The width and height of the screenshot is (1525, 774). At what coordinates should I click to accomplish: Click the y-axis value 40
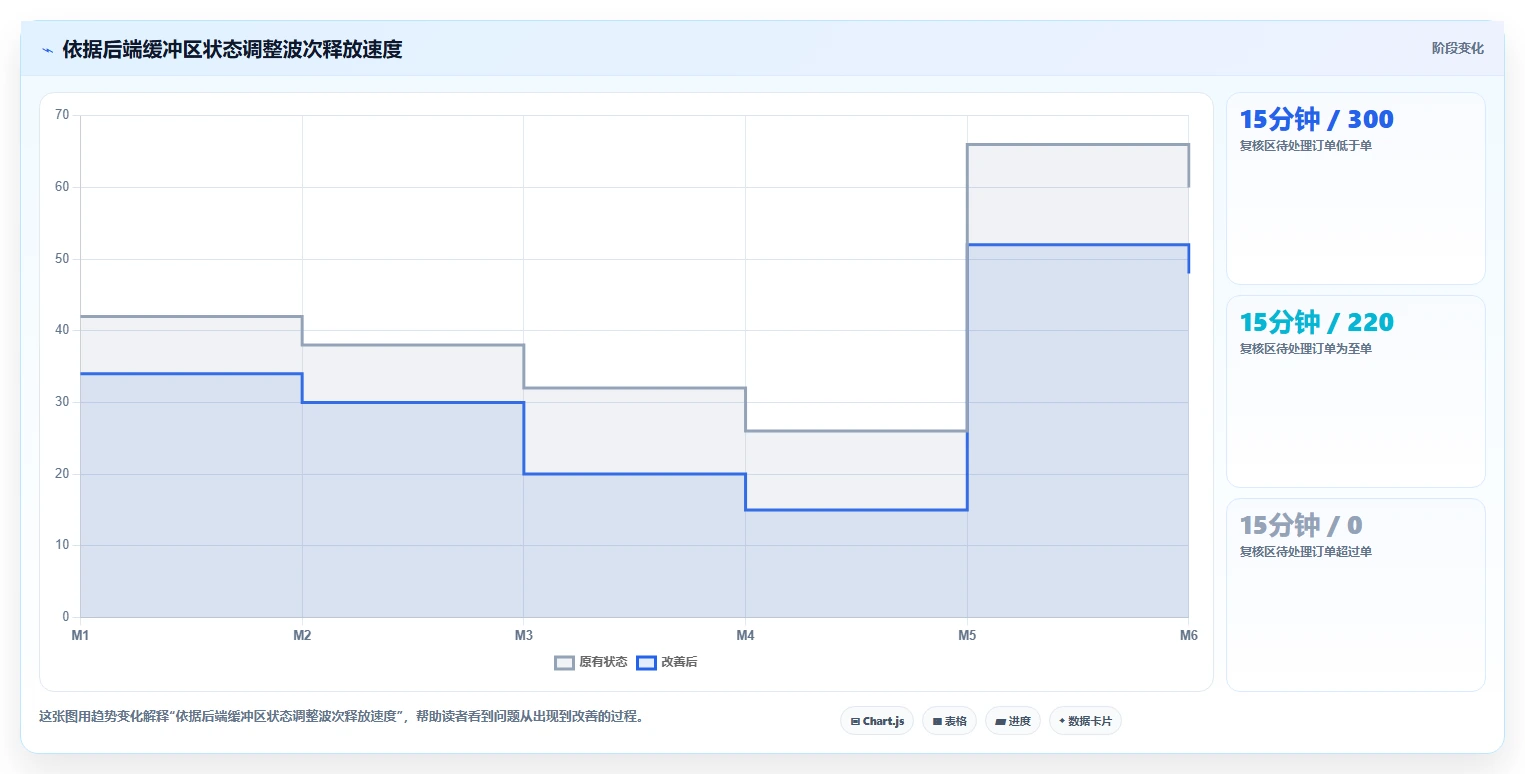(x=62, y=330)
